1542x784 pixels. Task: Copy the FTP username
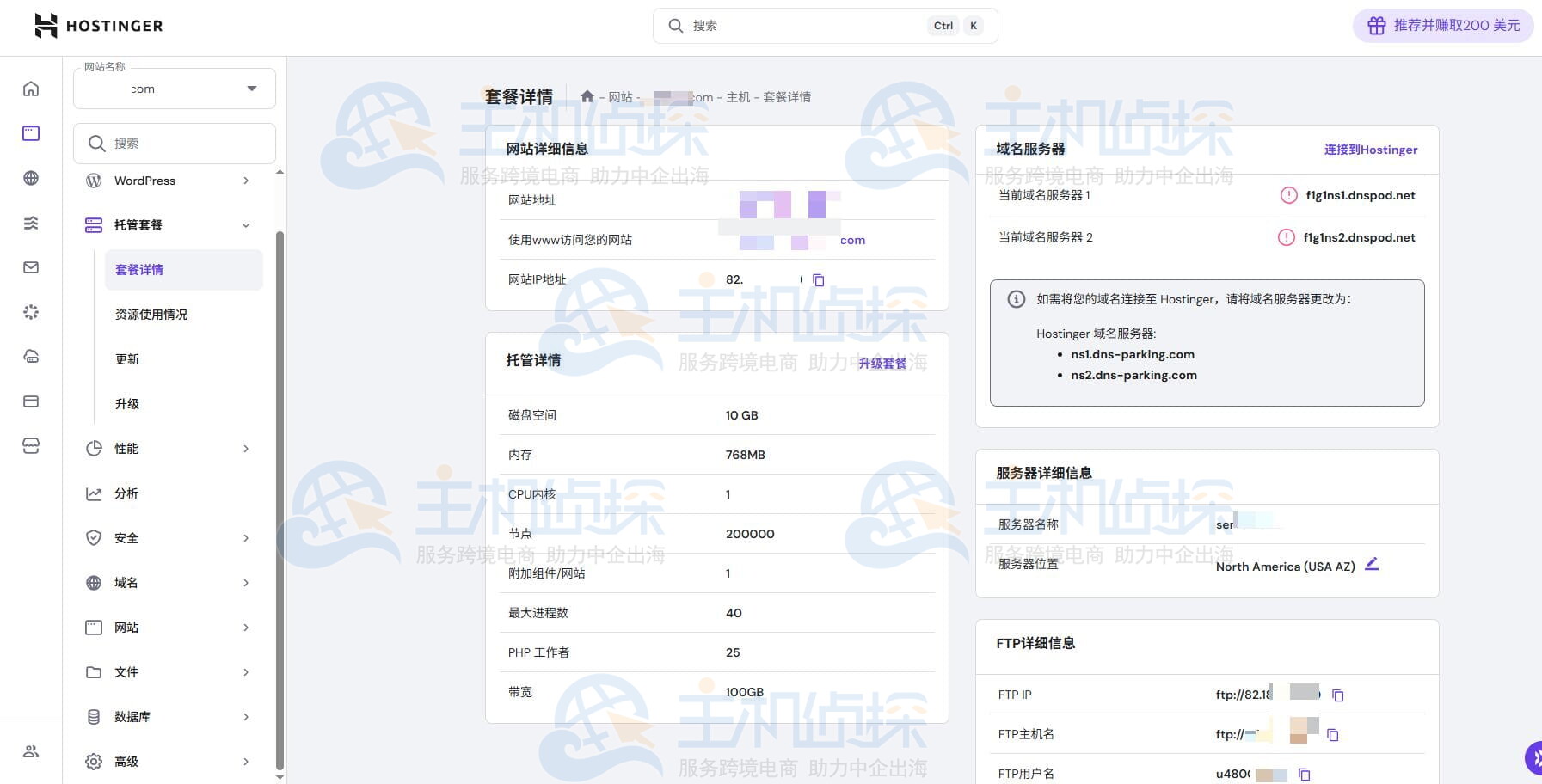click(1304, 775)
